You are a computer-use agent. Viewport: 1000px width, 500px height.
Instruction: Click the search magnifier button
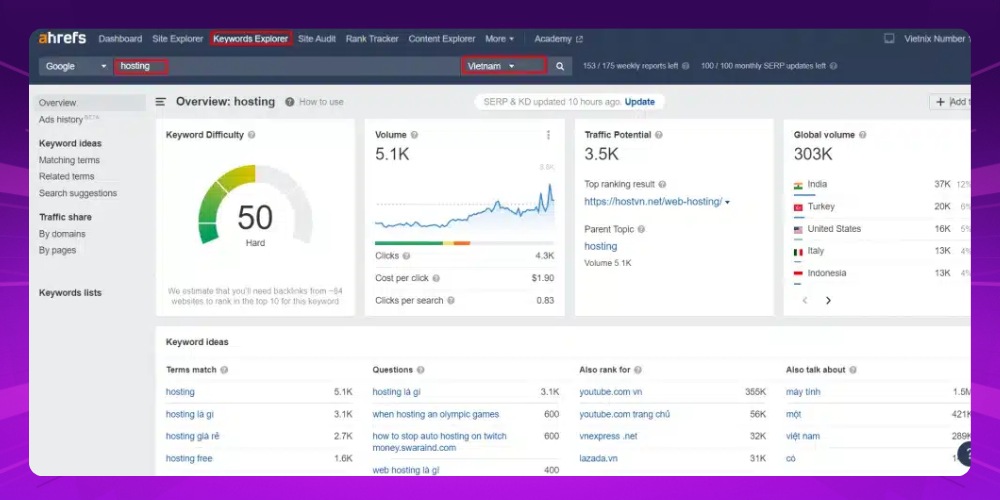[559, 66]
